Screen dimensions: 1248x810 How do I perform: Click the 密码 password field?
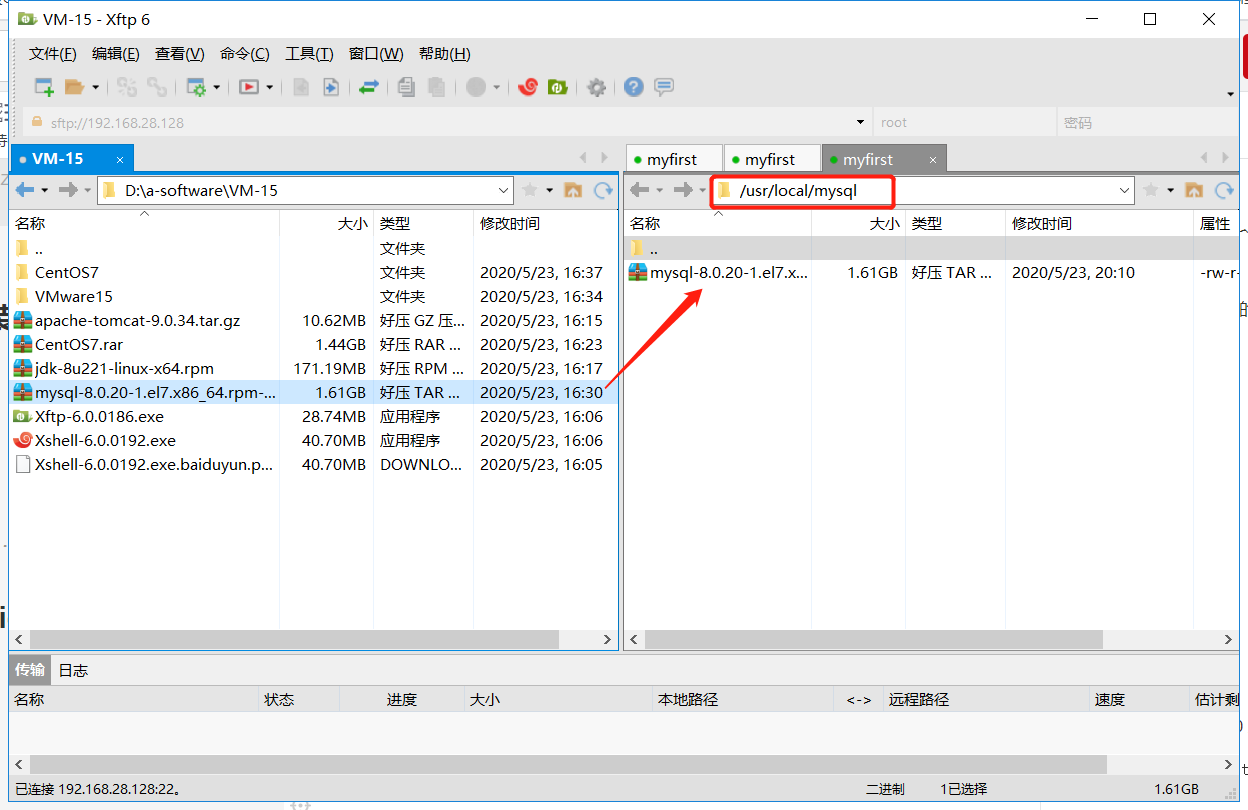point(1147,122)
